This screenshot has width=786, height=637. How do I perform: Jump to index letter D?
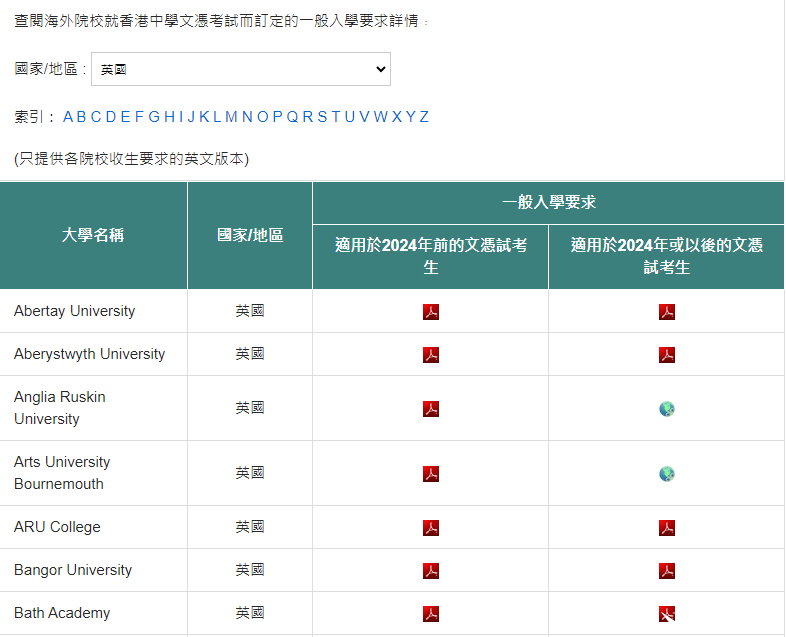click(111, 117)
